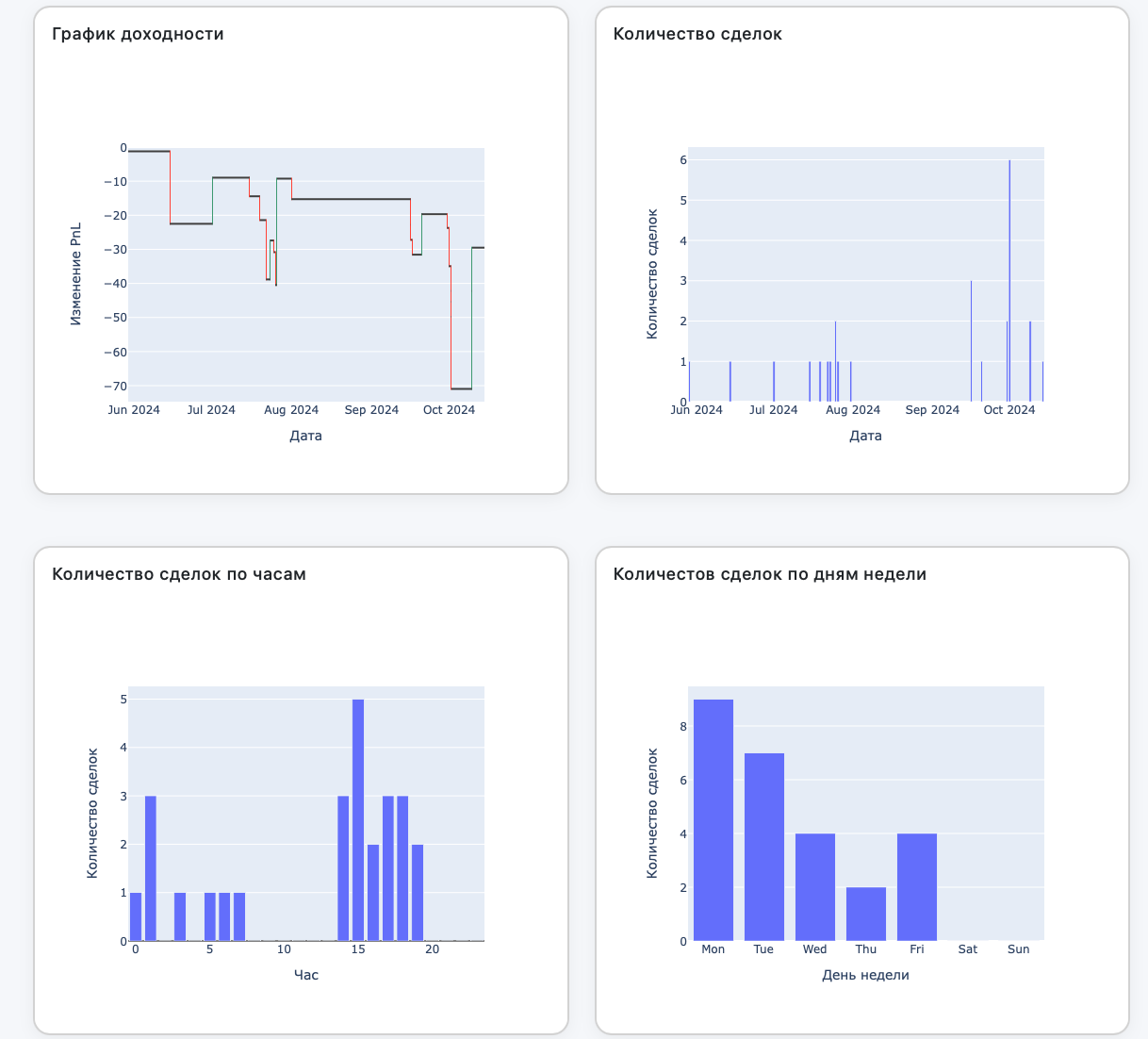Select the hour 19 bar in hourly chart
The width and height of the screenshot is (1148, 1039).
click(418, 893)
